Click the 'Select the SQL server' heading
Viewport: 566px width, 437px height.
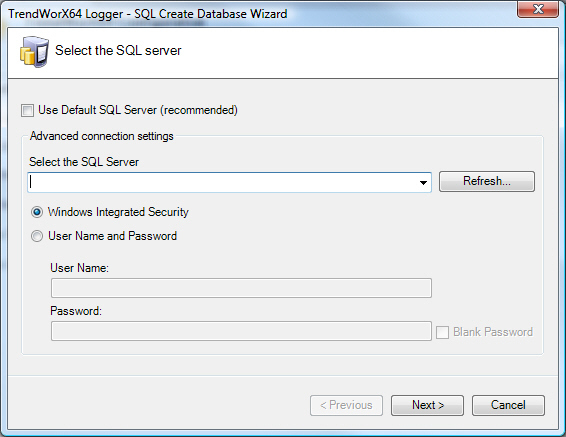tap(118, 51)
